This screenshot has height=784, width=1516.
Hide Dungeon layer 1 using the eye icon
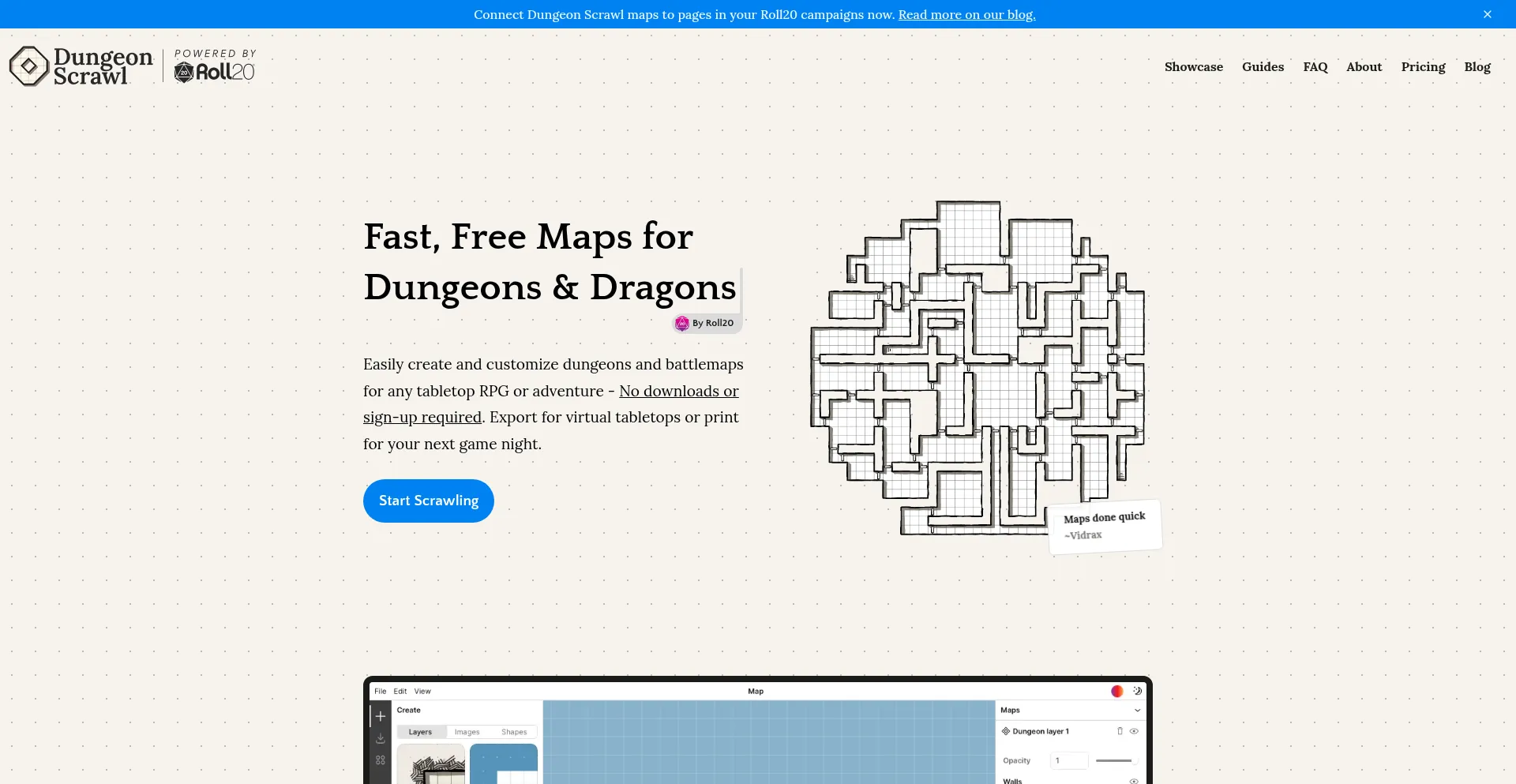pyautogui.click(x=1134, y=731)
